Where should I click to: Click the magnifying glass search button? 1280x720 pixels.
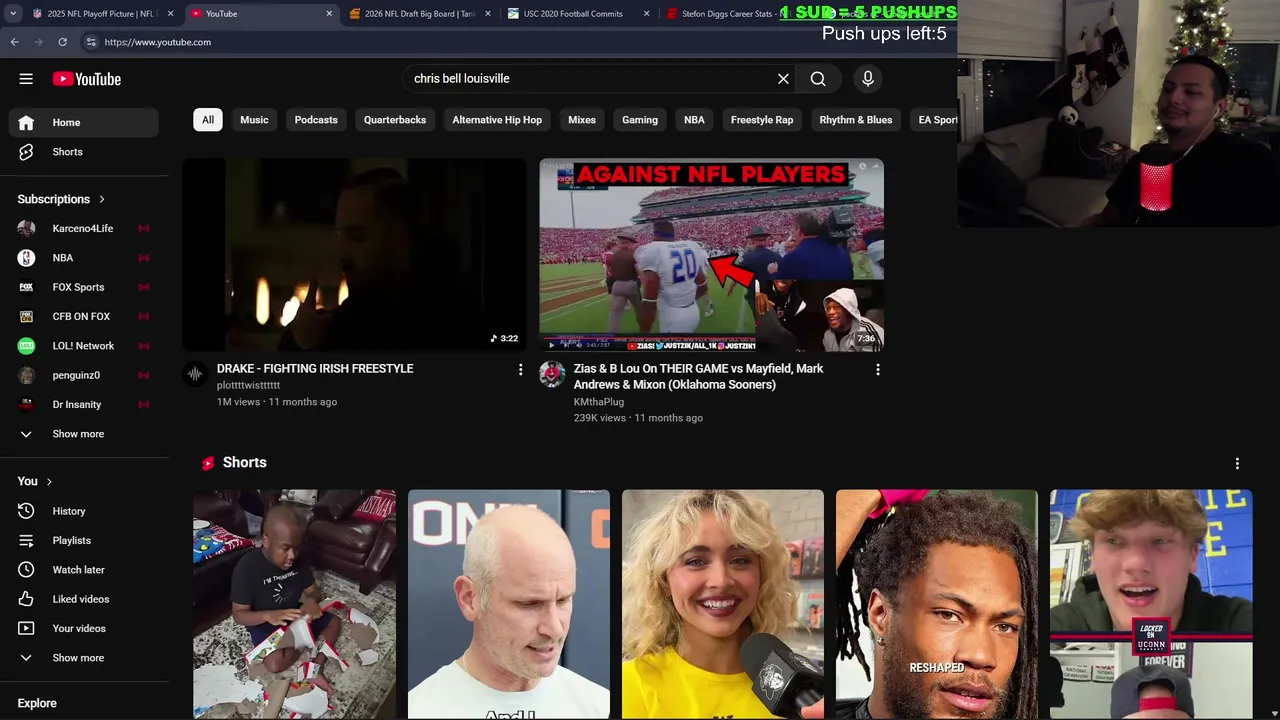tap(818, 79)
